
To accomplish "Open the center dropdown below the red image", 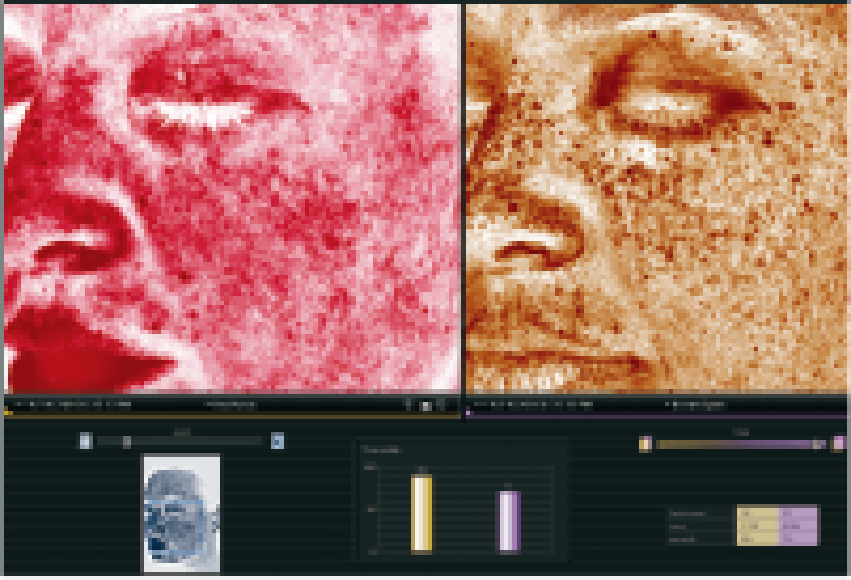I will (232, 405).
